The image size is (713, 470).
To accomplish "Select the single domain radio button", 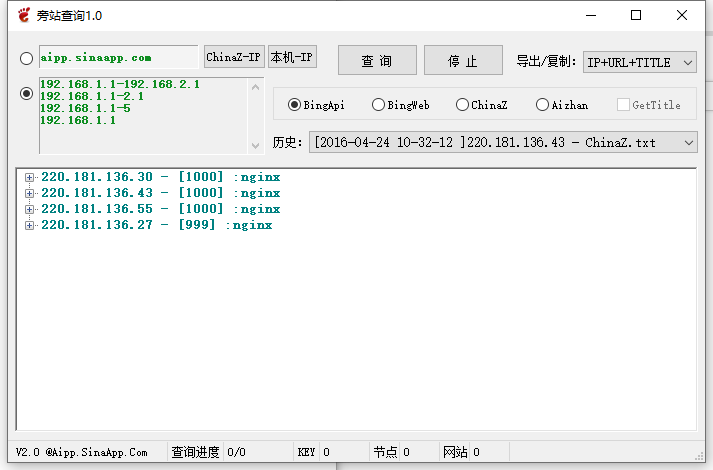I will click(26, 59).
